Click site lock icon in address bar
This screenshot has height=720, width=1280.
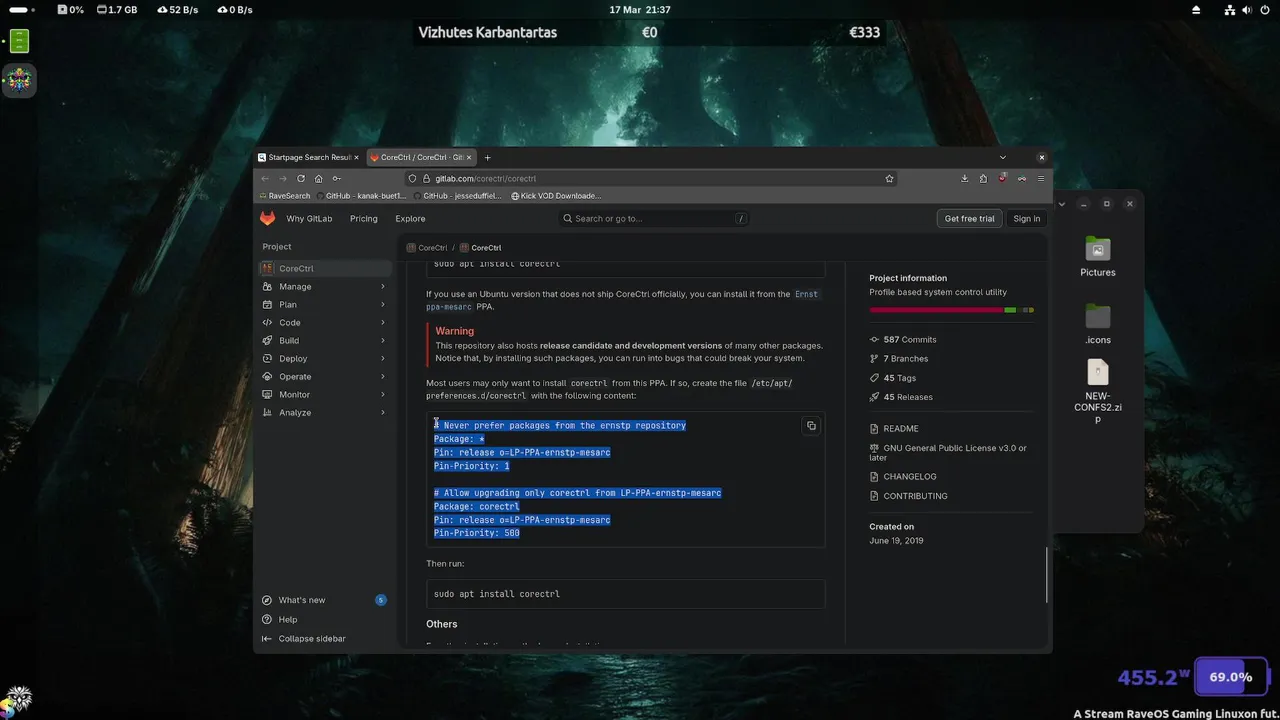click(426, 178)
